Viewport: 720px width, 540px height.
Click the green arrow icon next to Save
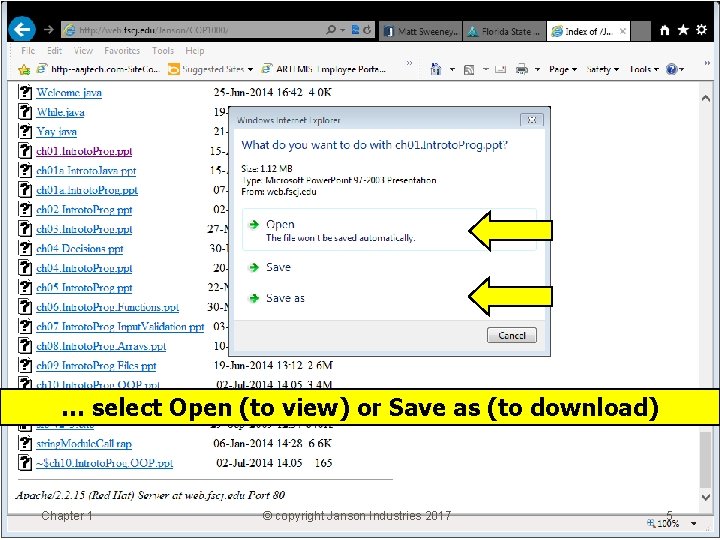pos(254,267)
